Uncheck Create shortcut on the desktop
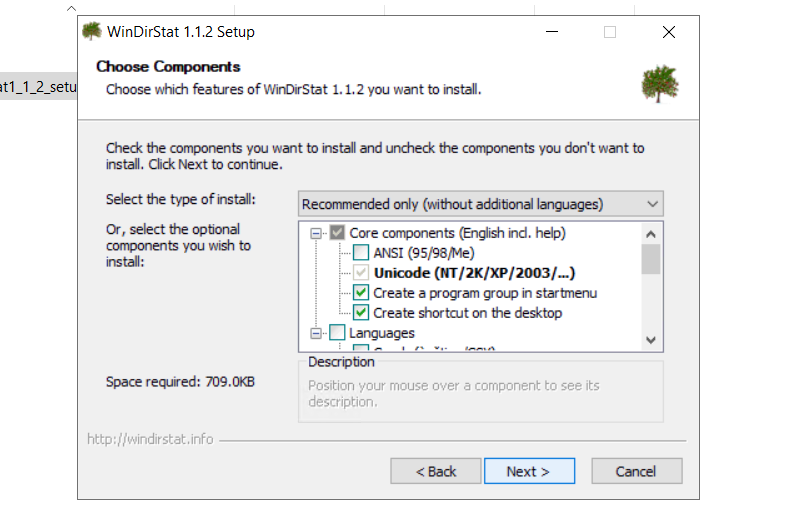800x530 pixels. click(x=361, y=312)
